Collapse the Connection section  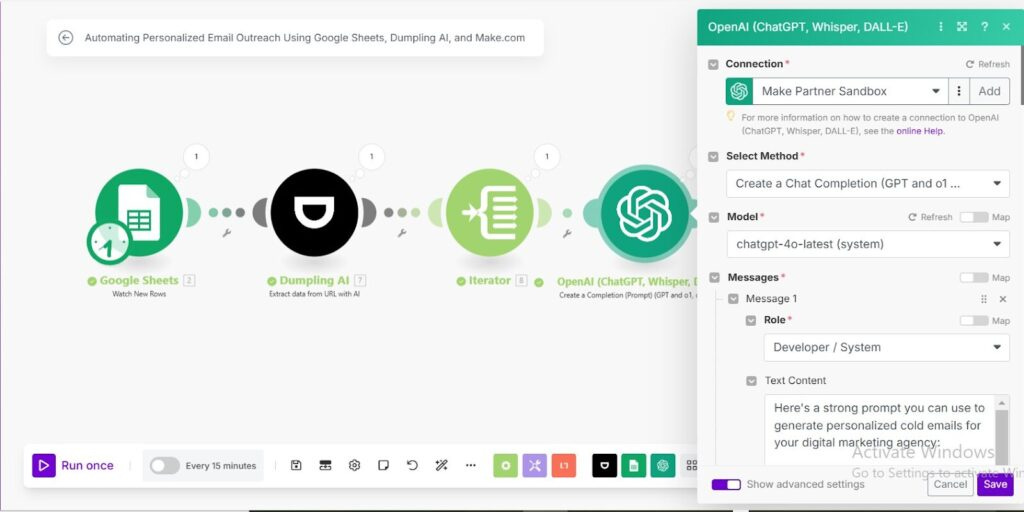tap(713, 65)
